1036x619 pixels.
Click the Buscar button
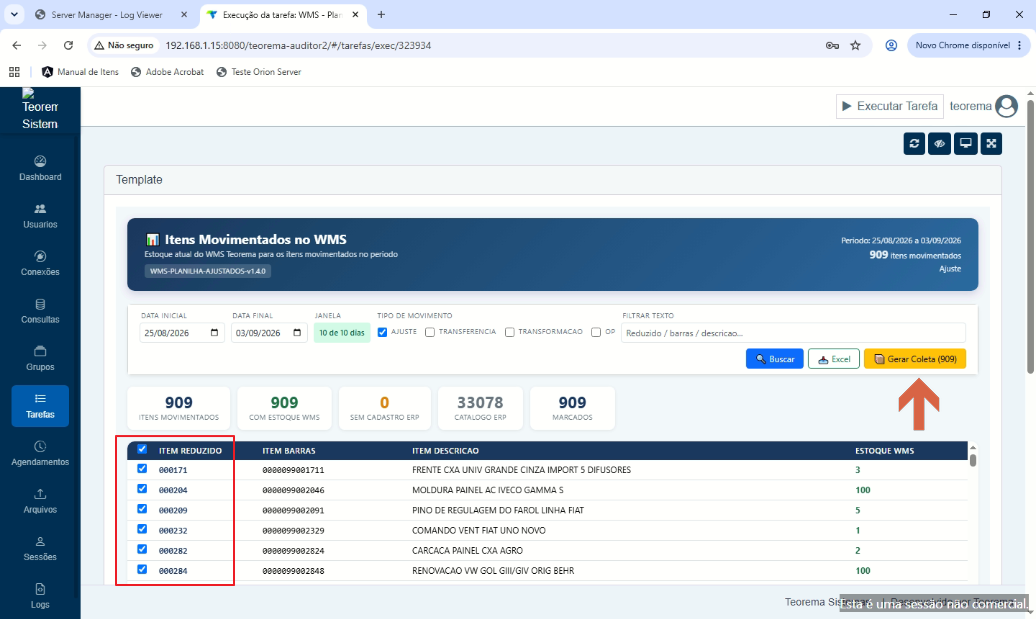(x=774, y=359)
